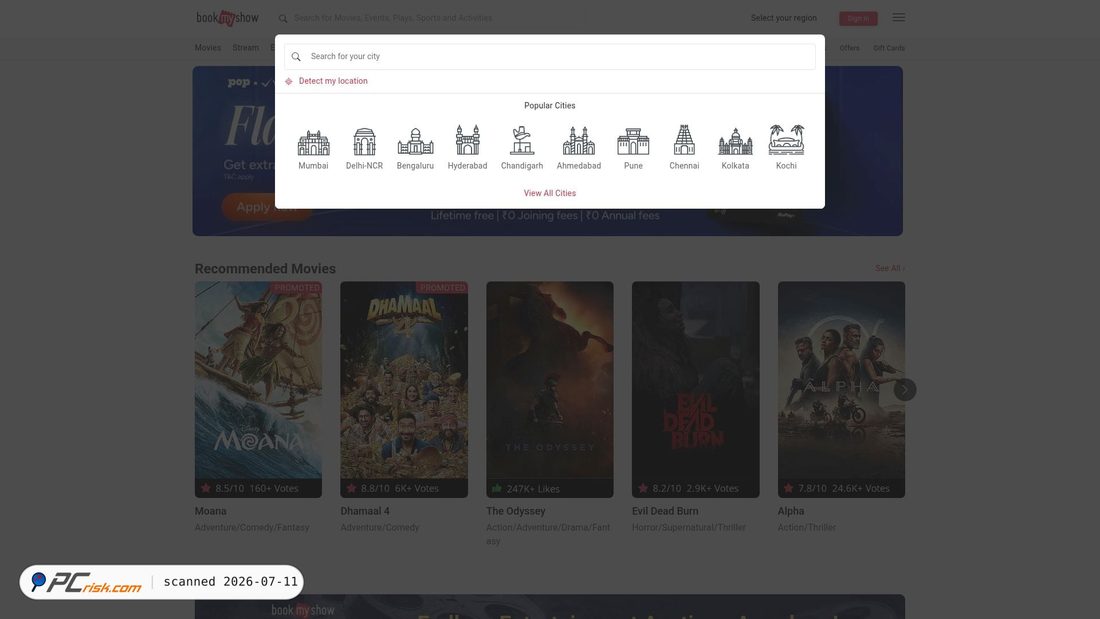Open the Select your region dropdown
The image size is (1100, 619).
784,18
